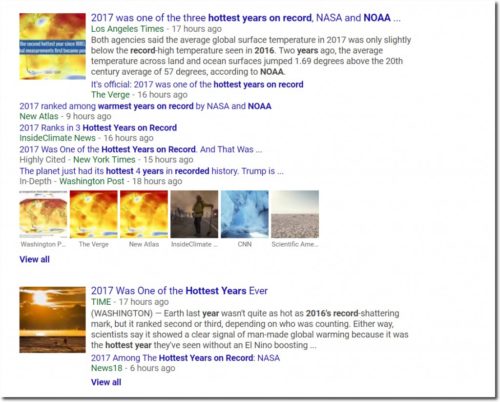Open the heat map thumbnail beside LA Times story
Image resolution: width=500 pixels, height=402 pixels.
click(x=52, y=46)
